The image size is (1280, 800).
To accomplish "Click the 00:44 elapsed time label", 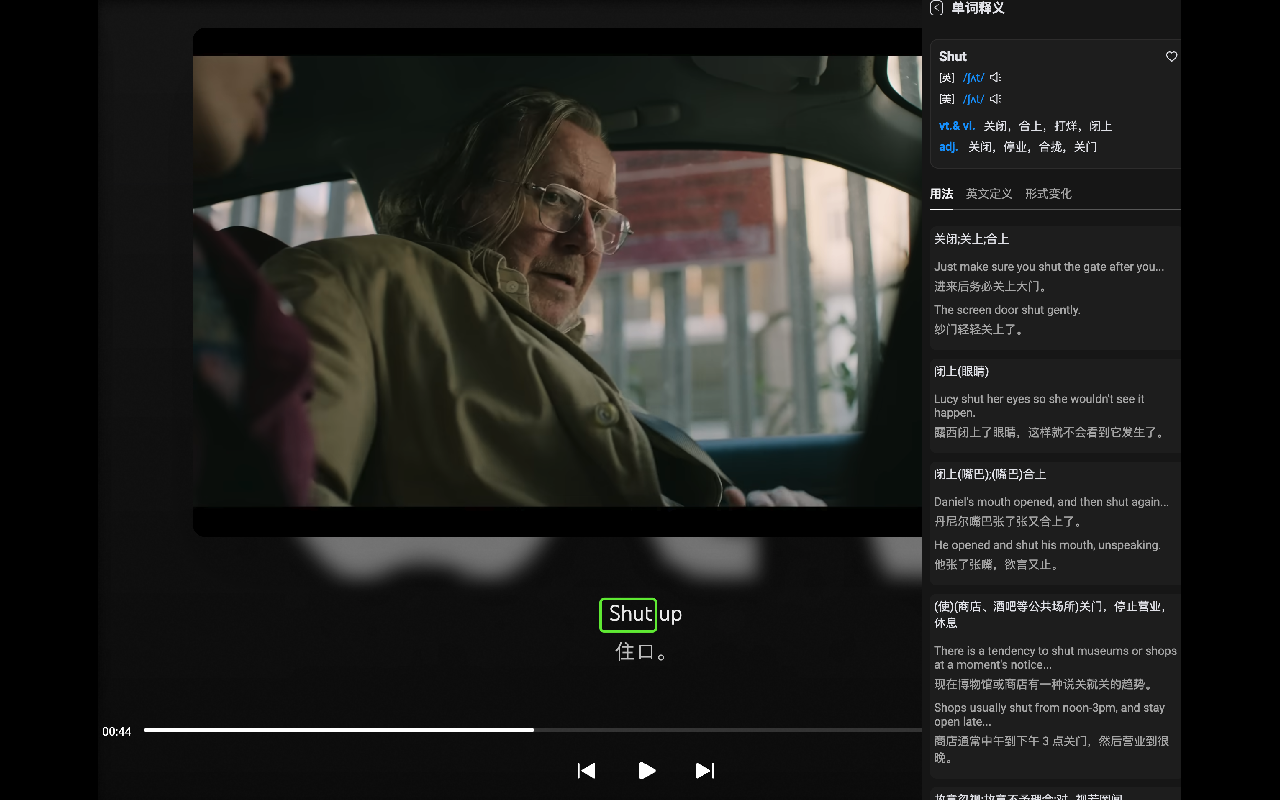I will 117,732.
